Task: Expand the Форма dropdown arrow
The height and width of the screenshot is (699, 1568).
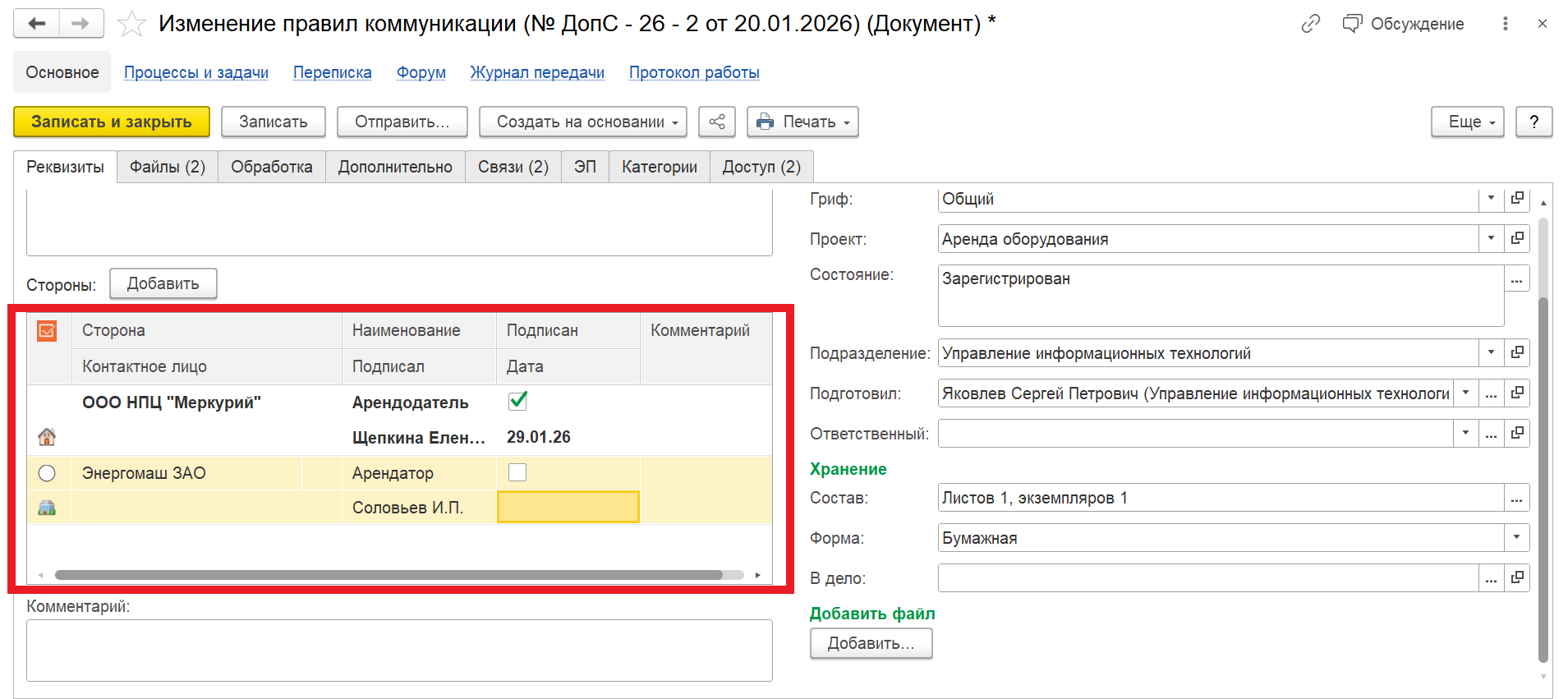Action: click(1516, 538)
